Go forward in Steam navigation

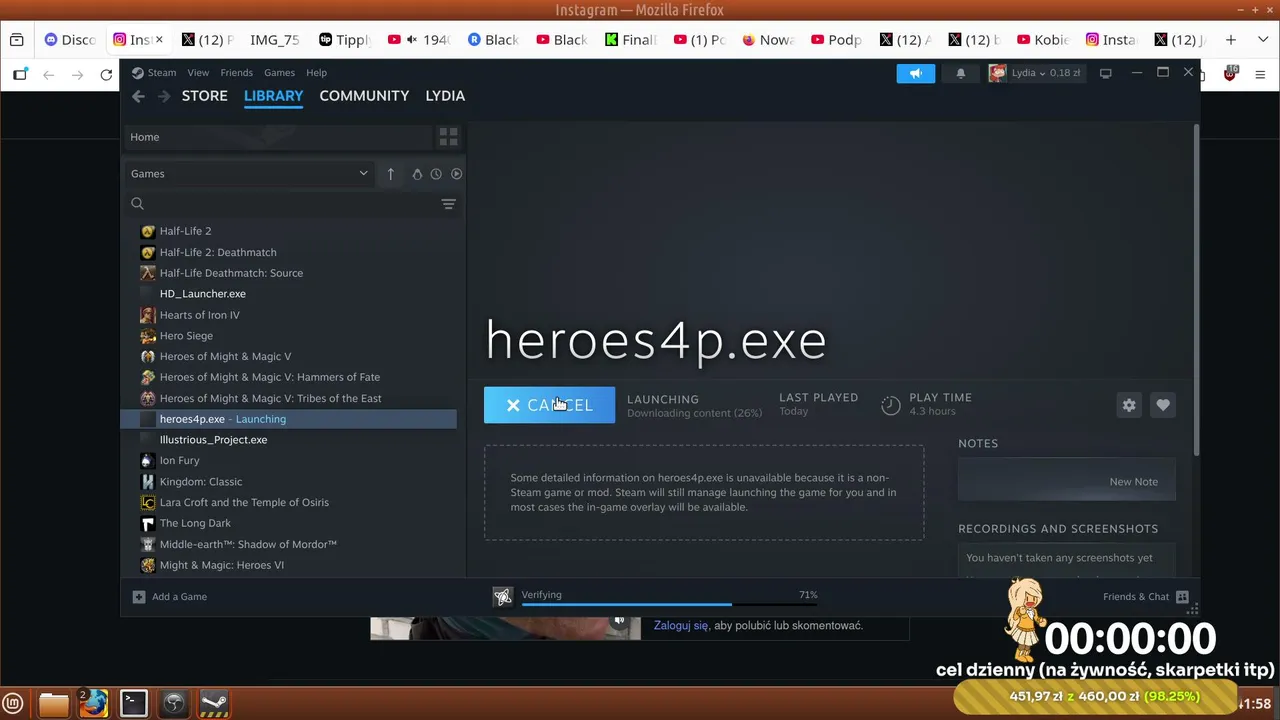click(x=164, y=96)
